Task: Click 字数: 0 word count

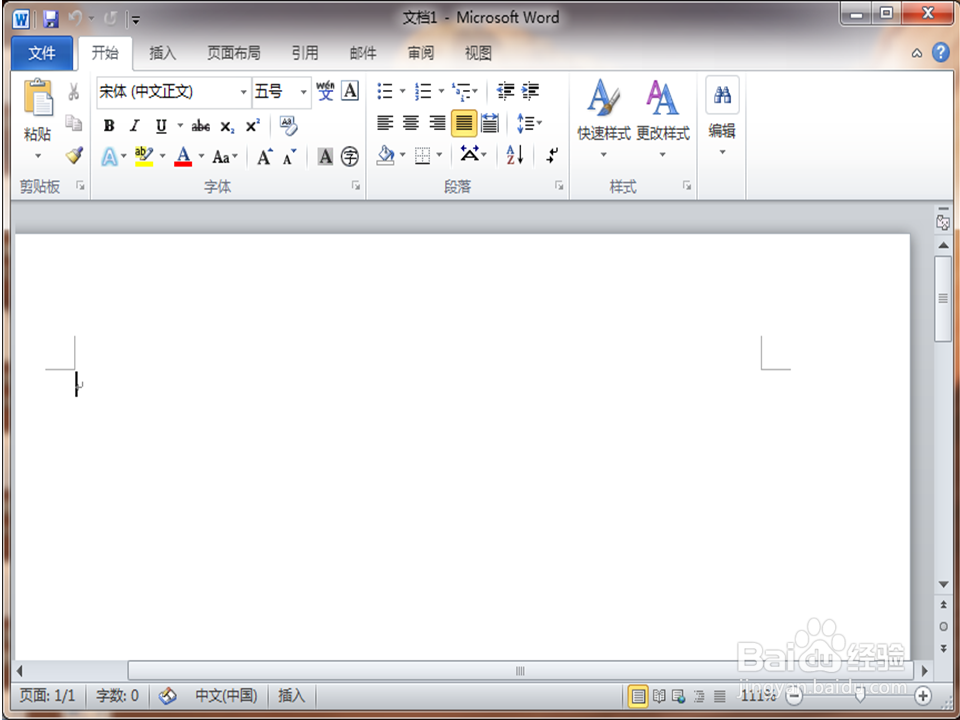Action: 117,696
